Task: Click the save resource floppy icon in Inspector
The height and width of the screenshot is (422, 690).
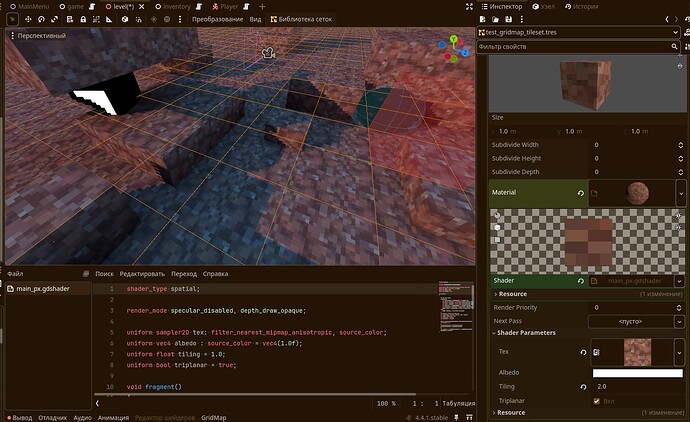Action: (x=509, y=19)
